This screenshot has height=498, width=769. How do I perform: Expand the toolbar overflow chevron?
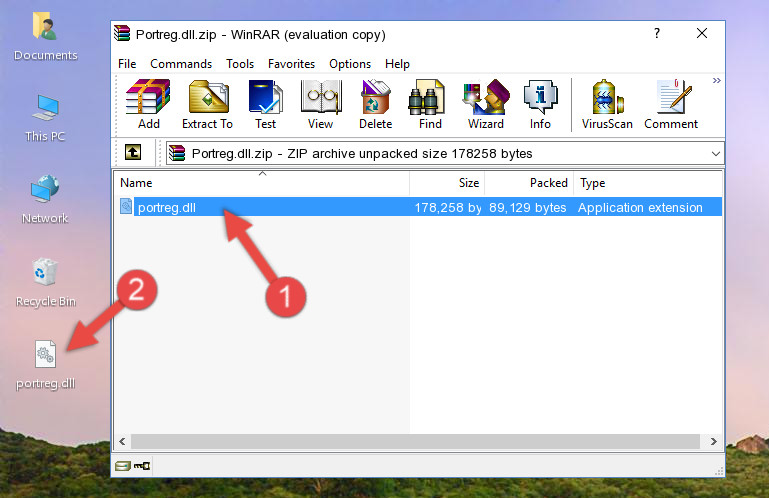click(717, 80)
